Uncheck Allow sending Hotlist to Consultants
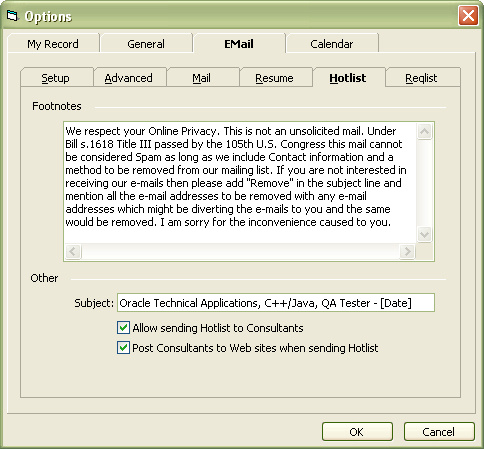 [x=123, y=328]
